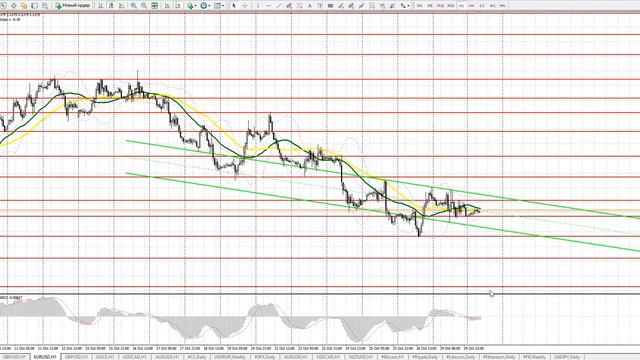Open the #FB,Weekly chart tab
The width and height of the screenshot is (640, 360).
[x=534, y=357]
